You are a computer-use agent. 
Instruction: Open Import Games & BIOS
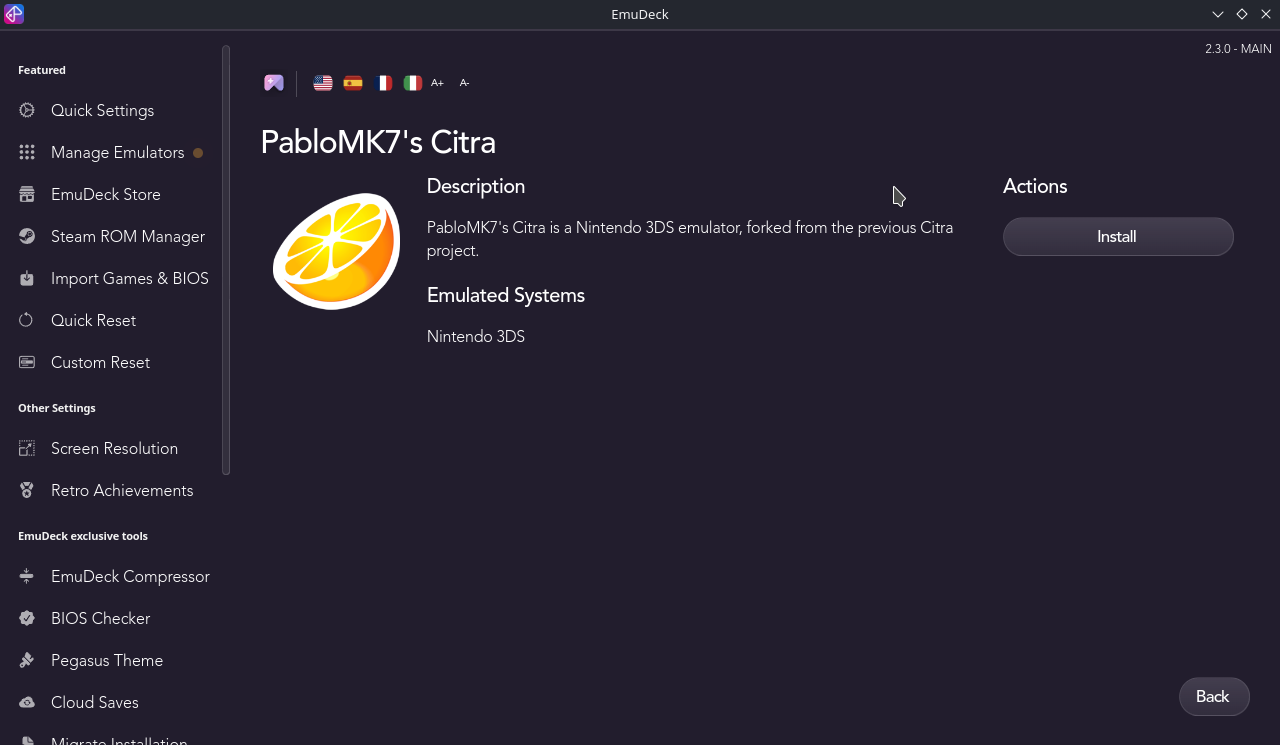click(129, 278)
